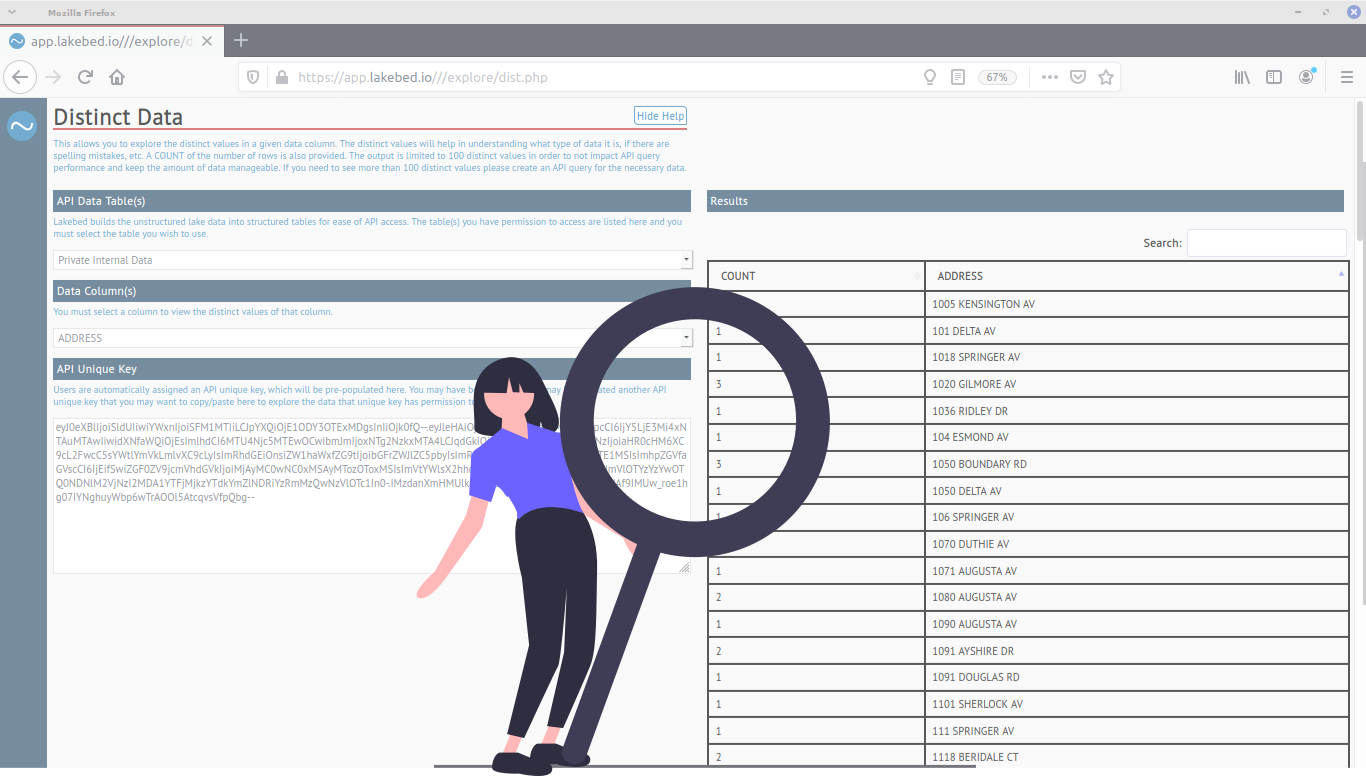Click the '1071 AUGUSTA AV' cell
1366x776 pixels.
pos(1137,571)
